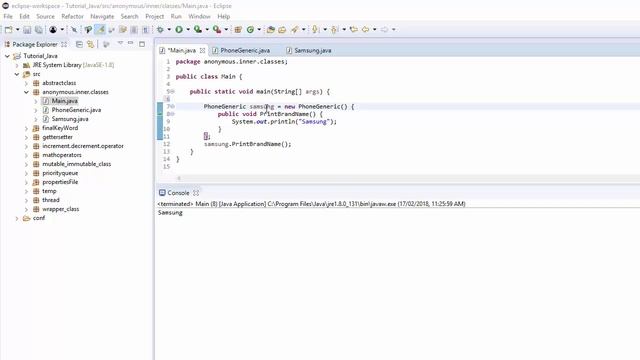Image resolution: width=640 pixels, height=360 pixels.
Task: Click the Debug bug icon
Action: click(x=160, y=29)
